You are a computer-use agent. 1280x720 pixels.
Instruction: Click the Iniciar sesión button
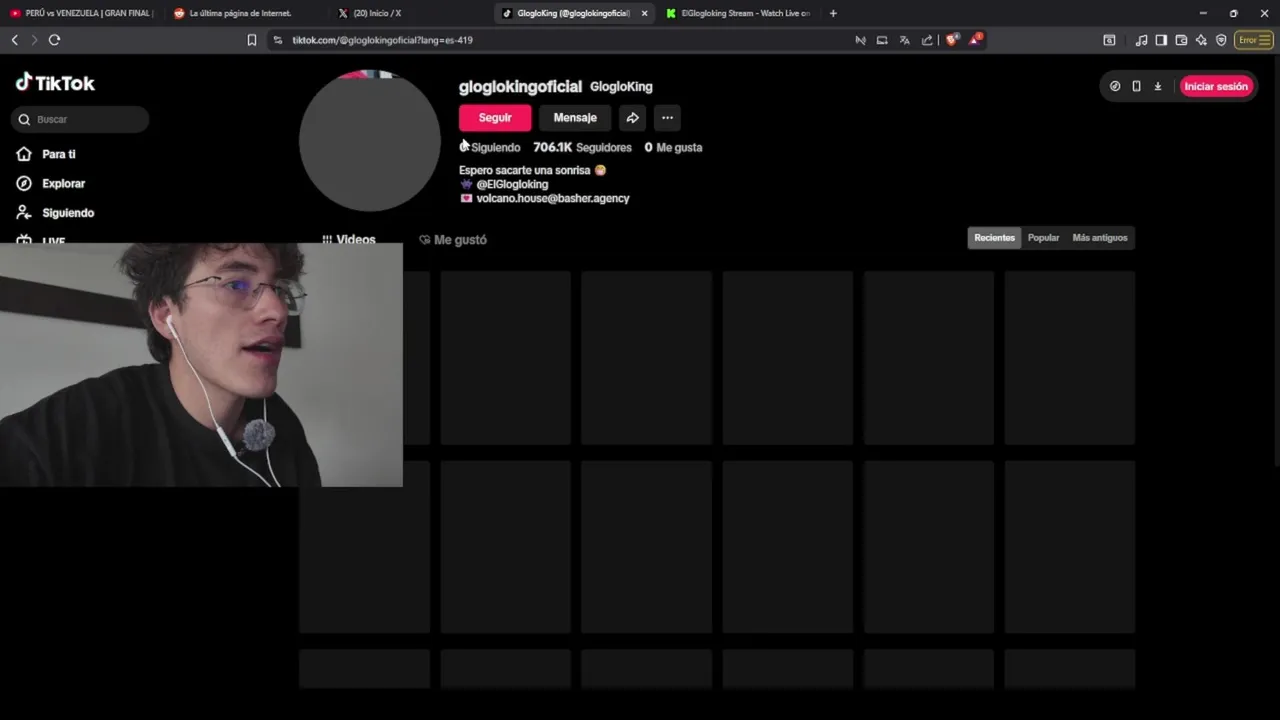pyautogui.click(x=1216, y=86)
